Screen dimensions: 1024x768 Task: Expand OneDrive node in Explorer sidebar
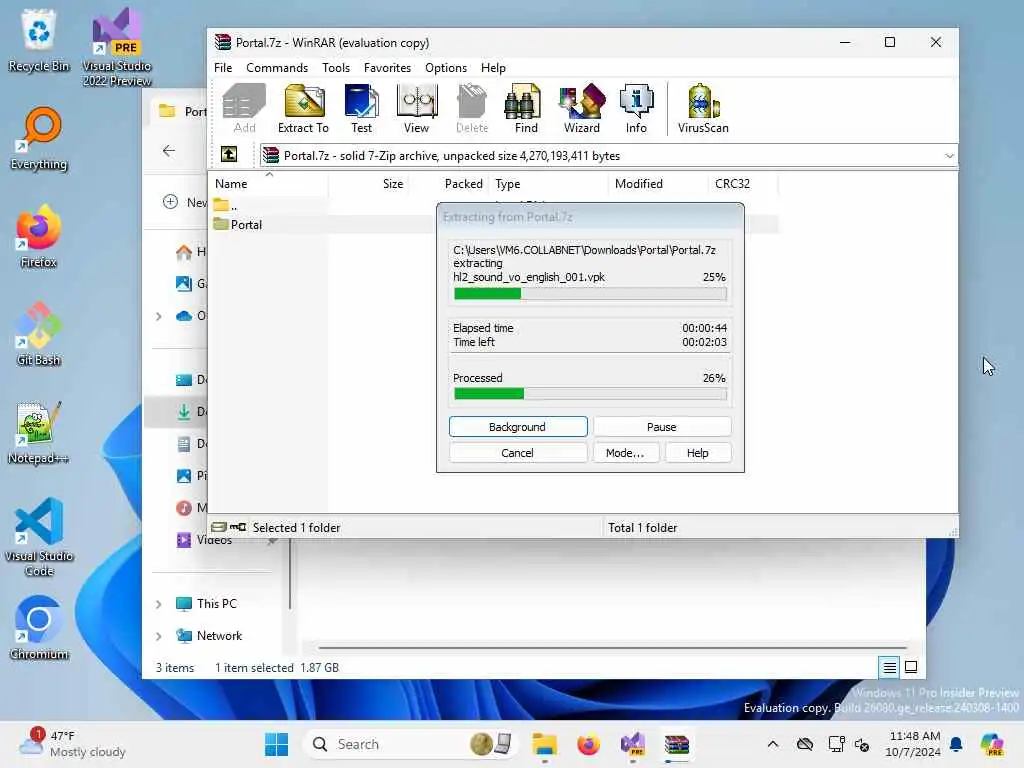pos(159,316)
